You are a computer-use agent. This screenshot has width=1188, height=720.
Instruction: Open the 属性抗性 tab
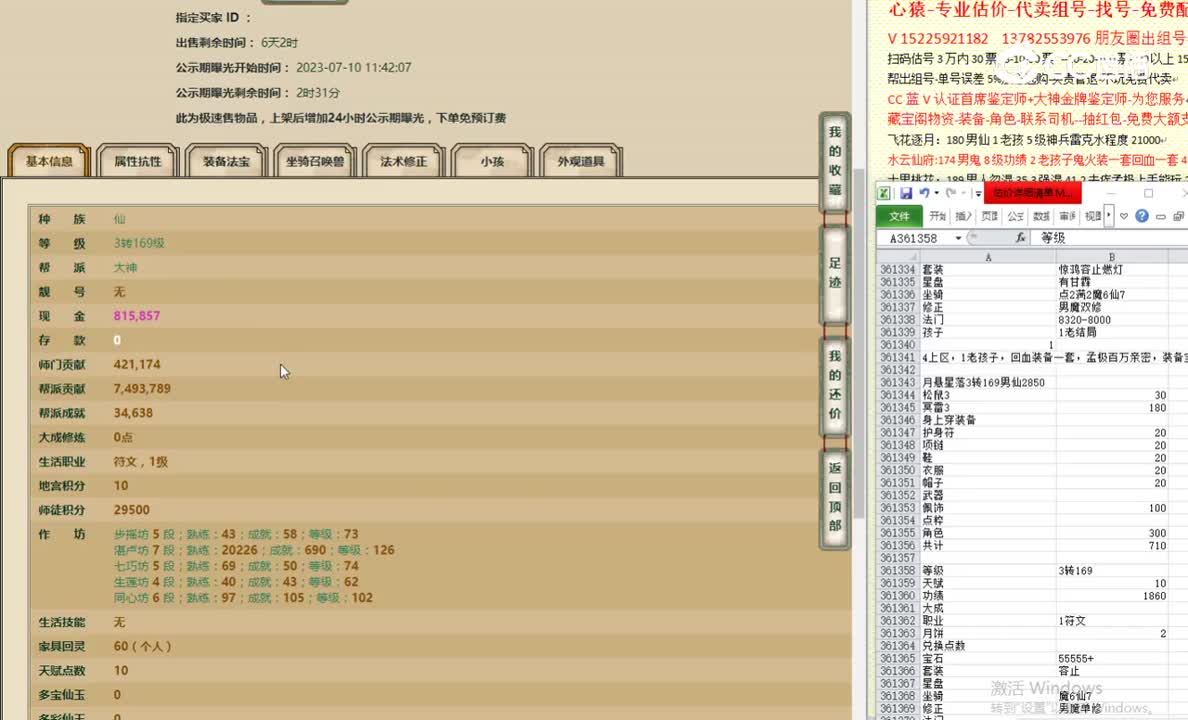point(138,161)
